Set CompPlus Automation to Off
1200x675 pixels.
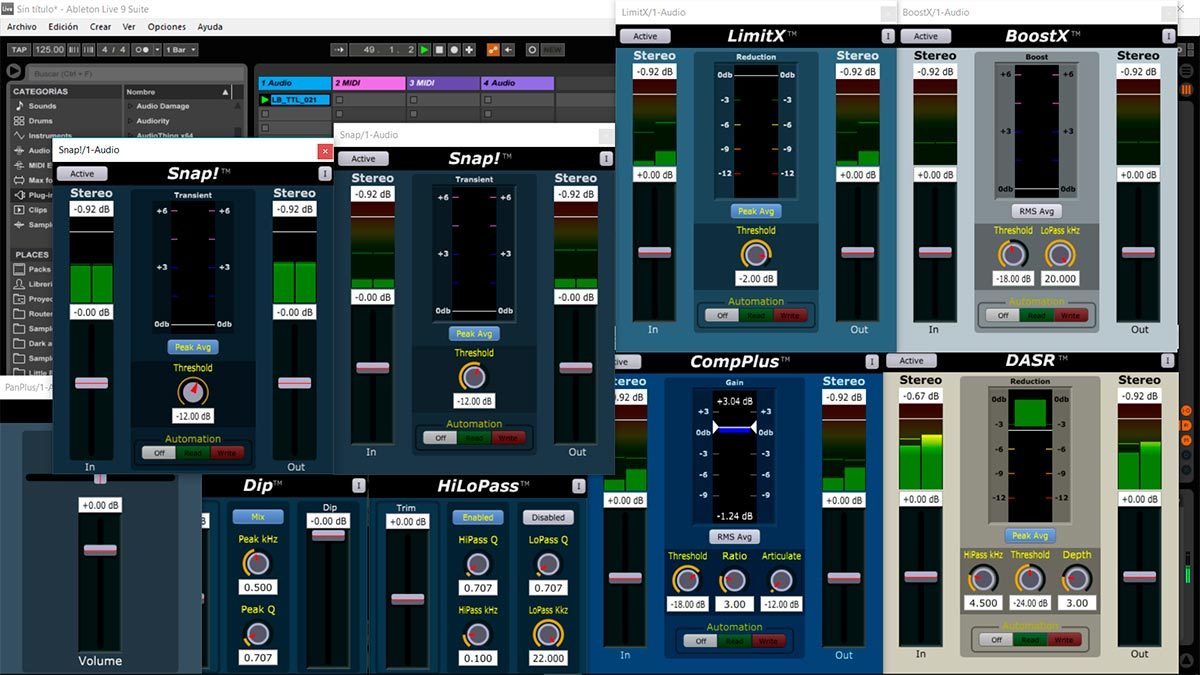pos(699,641)
